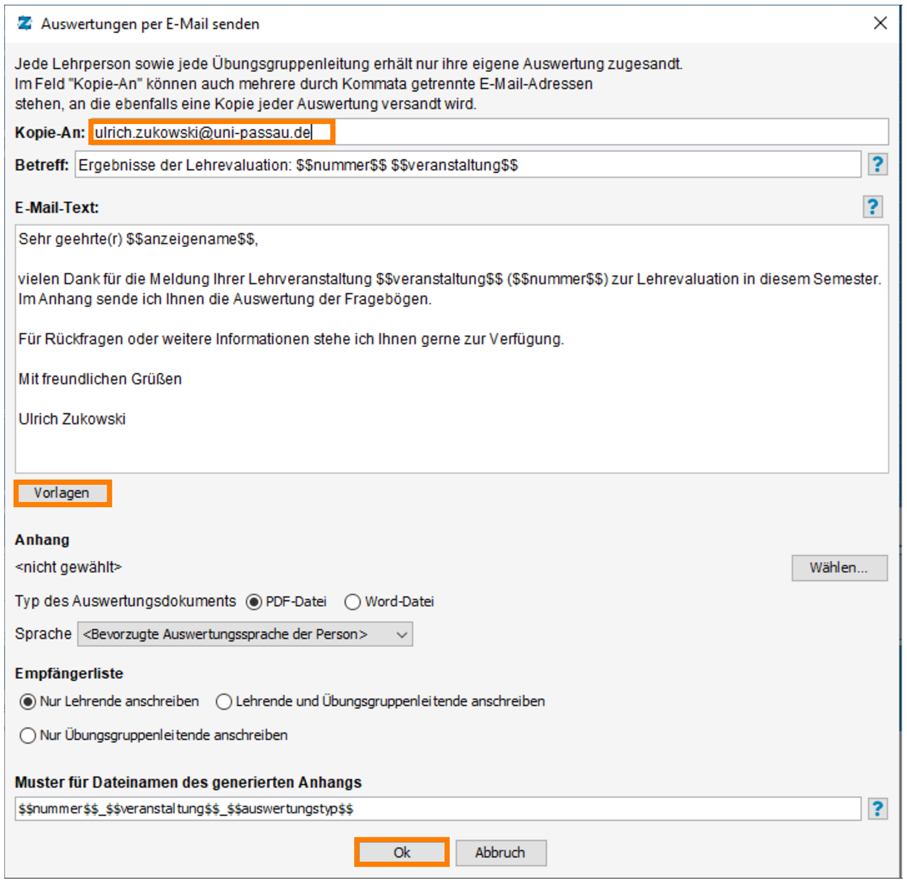Open help for the Dateinamen pattern field
The height and width of the screenshot is (882, 907).
pos(877,809)
